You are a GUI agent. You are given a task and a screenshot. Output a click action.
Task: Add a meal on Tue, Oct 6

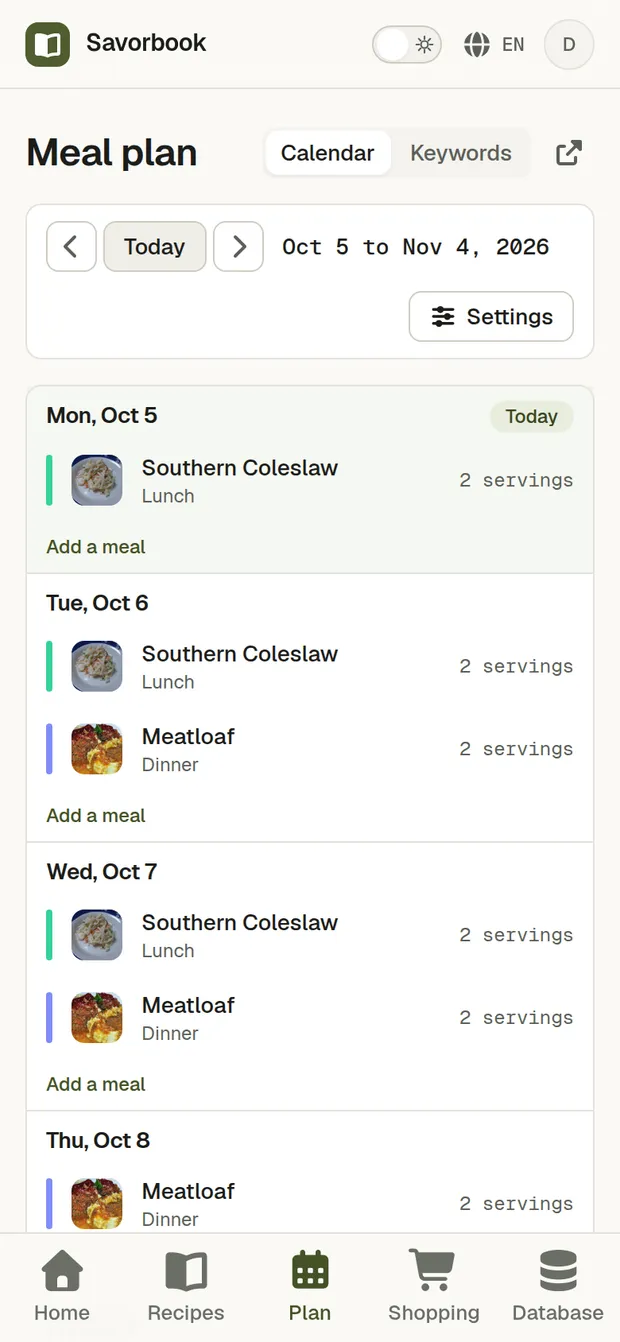click(x=96, y=815)
